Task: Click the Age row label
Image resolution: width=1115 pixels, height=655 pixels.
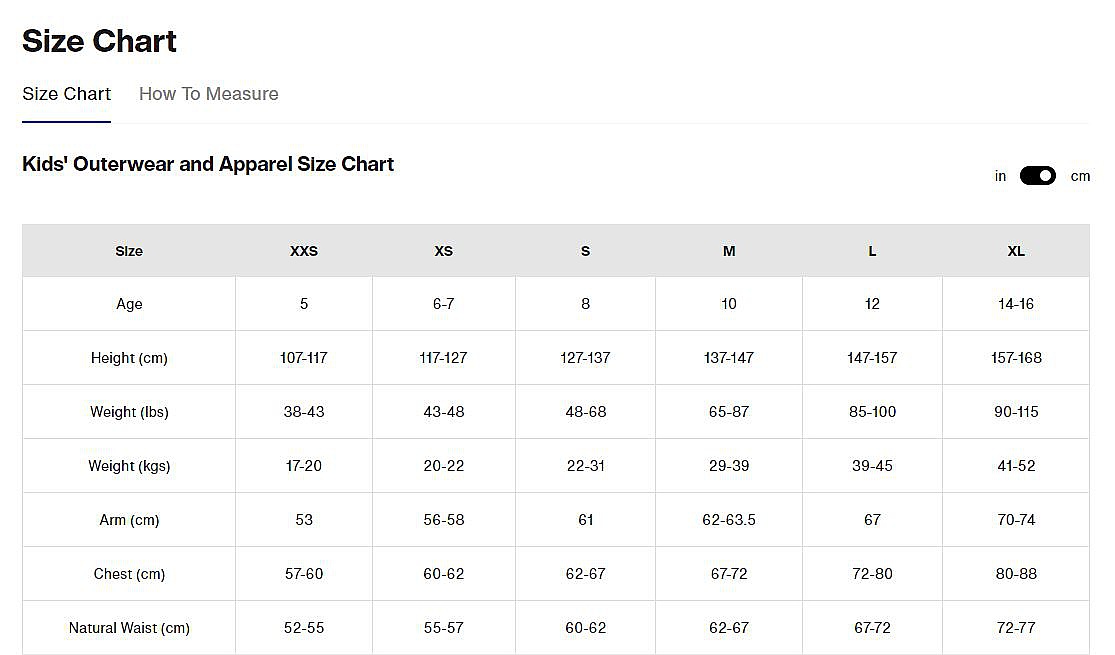Action: (129, 304)
